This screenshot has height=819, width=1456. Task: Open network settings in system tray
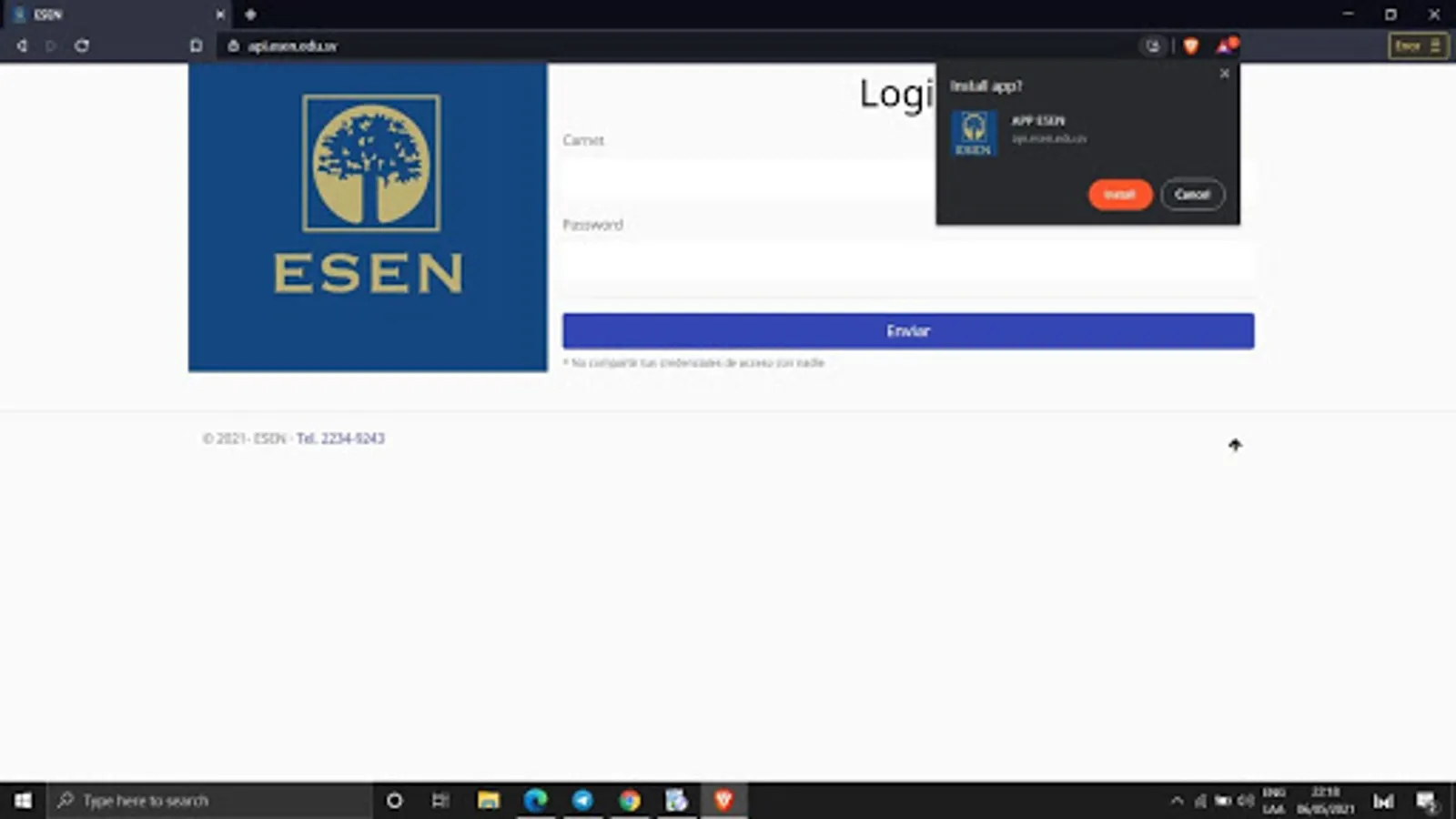tap(1200, 801)
